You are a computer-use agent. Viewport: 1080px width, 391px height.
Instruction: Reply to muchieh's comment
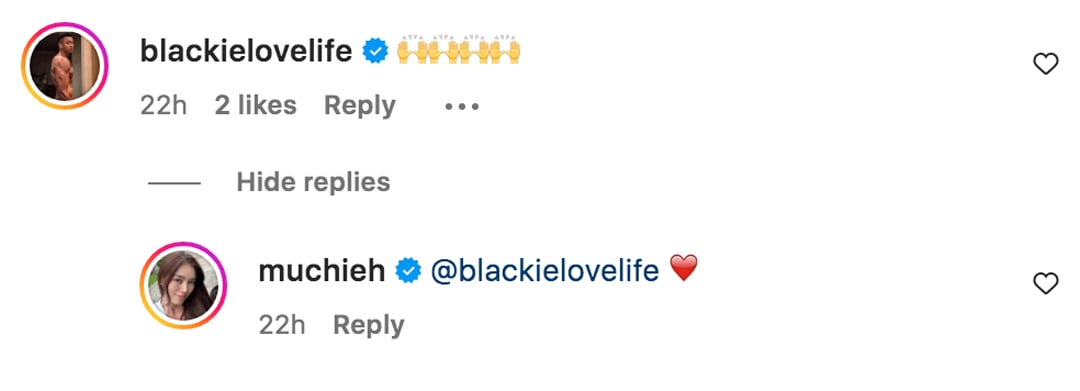pos(368,326)
